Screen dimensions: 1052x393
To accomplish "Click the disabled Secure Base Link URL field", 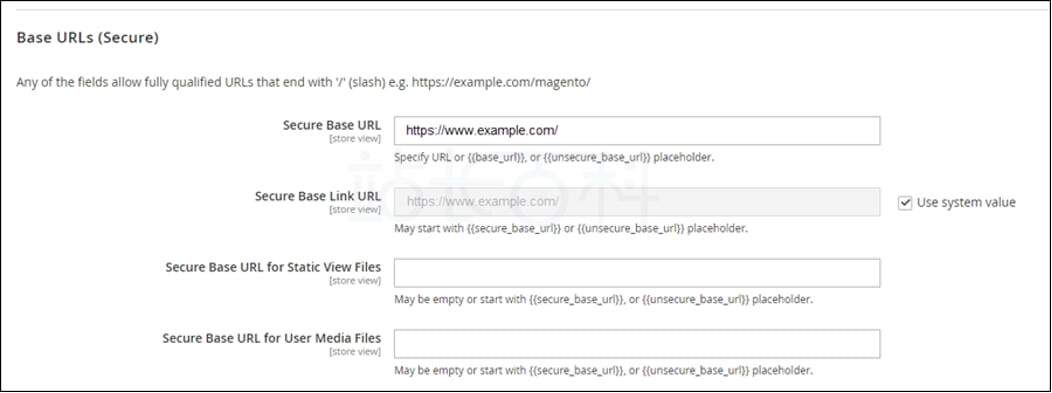I will pos(637,202).
